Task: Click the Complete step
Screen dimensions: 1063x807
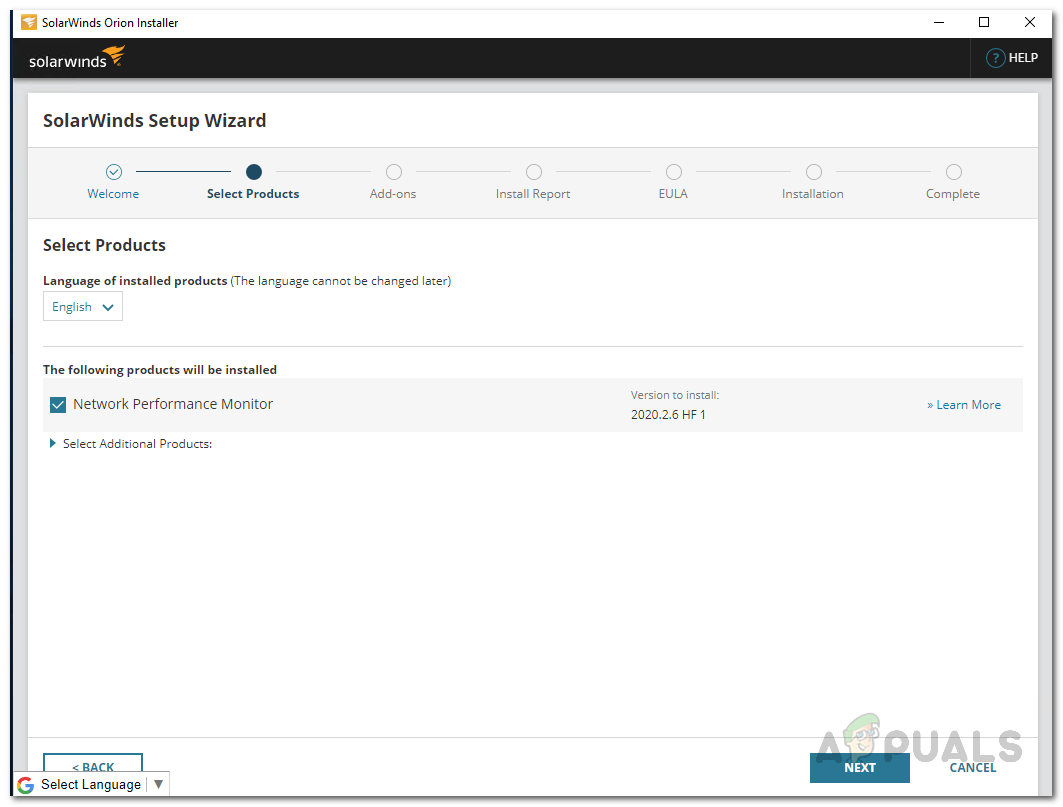Action: [953, 182]
